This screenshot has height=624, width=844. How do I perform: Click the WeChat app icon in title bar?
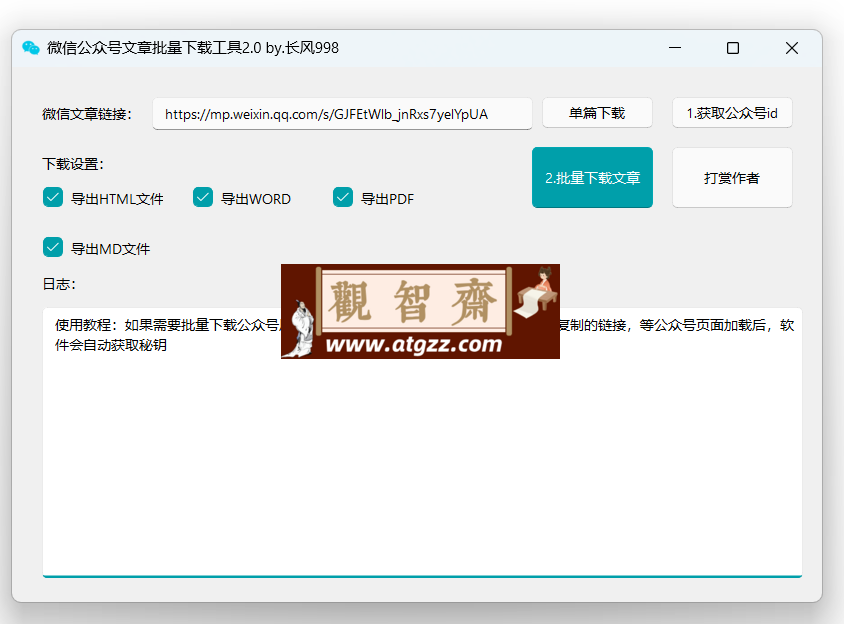[x=31, y=48]
